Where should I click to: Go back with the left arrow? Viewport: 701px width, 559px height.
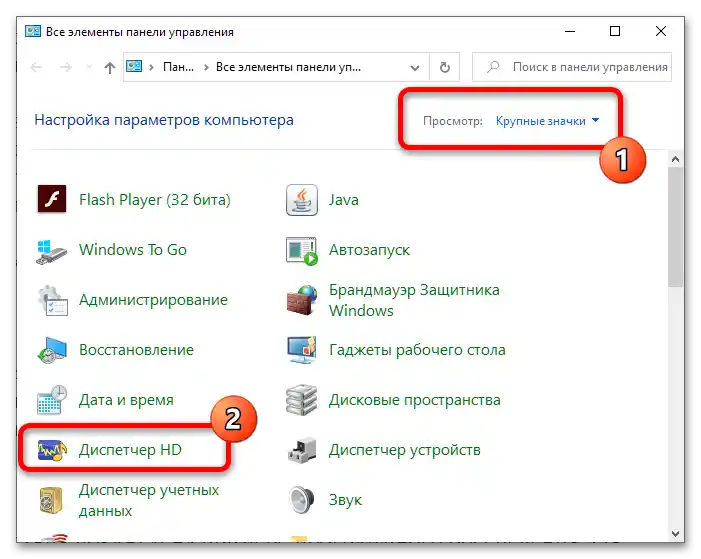coord(36,68)
